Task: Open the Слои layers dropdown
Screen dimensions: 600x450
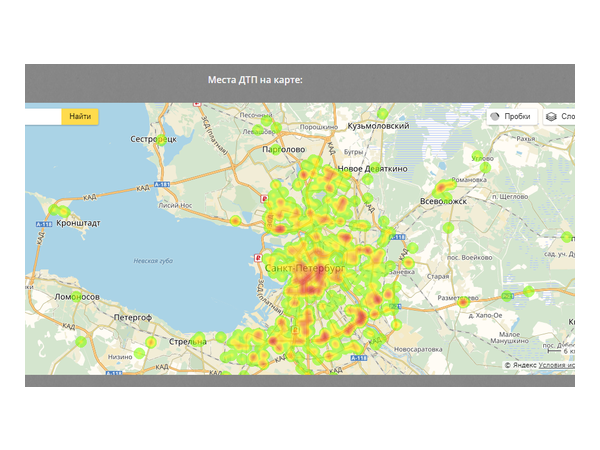Action: tap(559, 116)
